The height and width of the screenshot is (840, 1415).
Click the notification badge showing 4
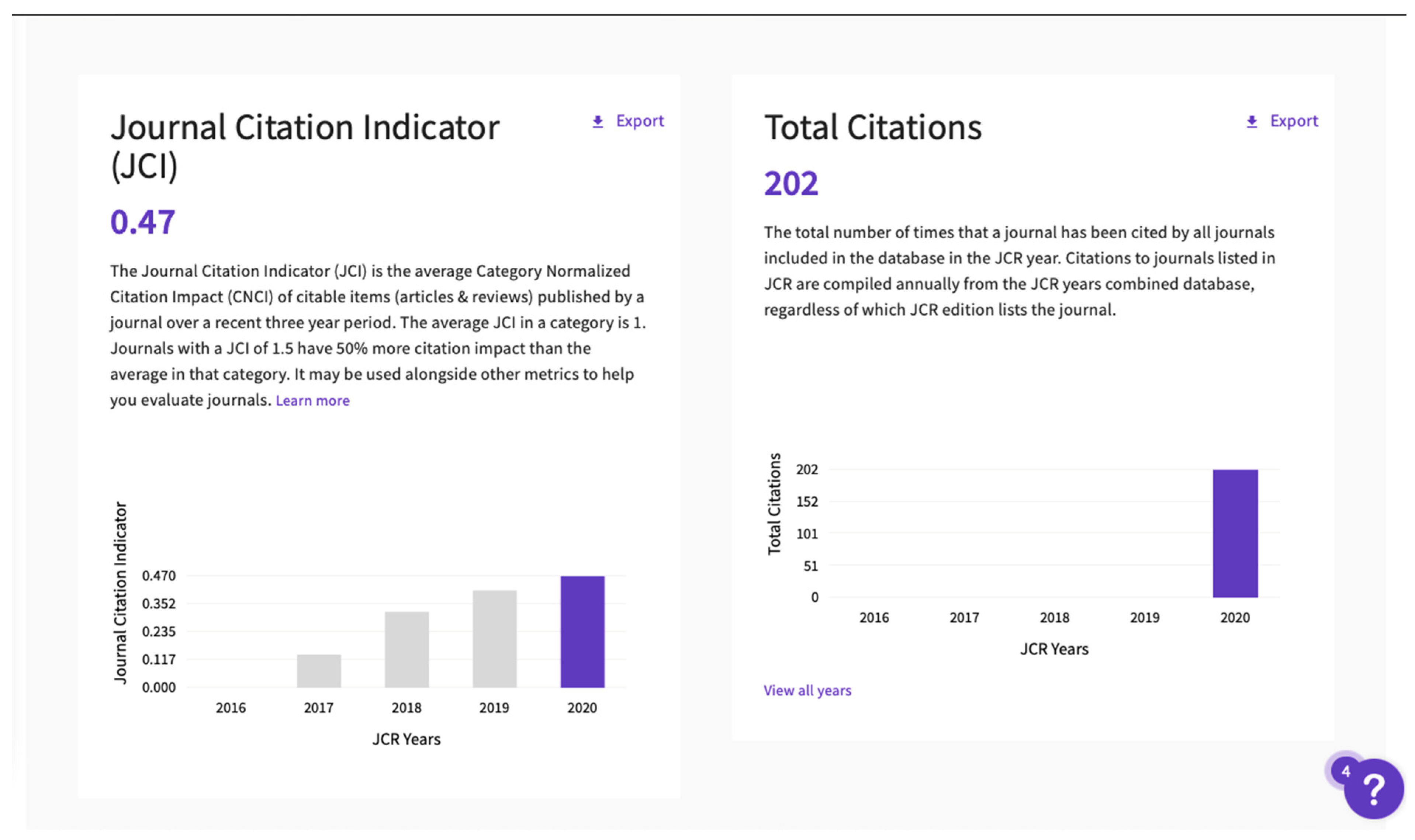tap(1346, 771)
